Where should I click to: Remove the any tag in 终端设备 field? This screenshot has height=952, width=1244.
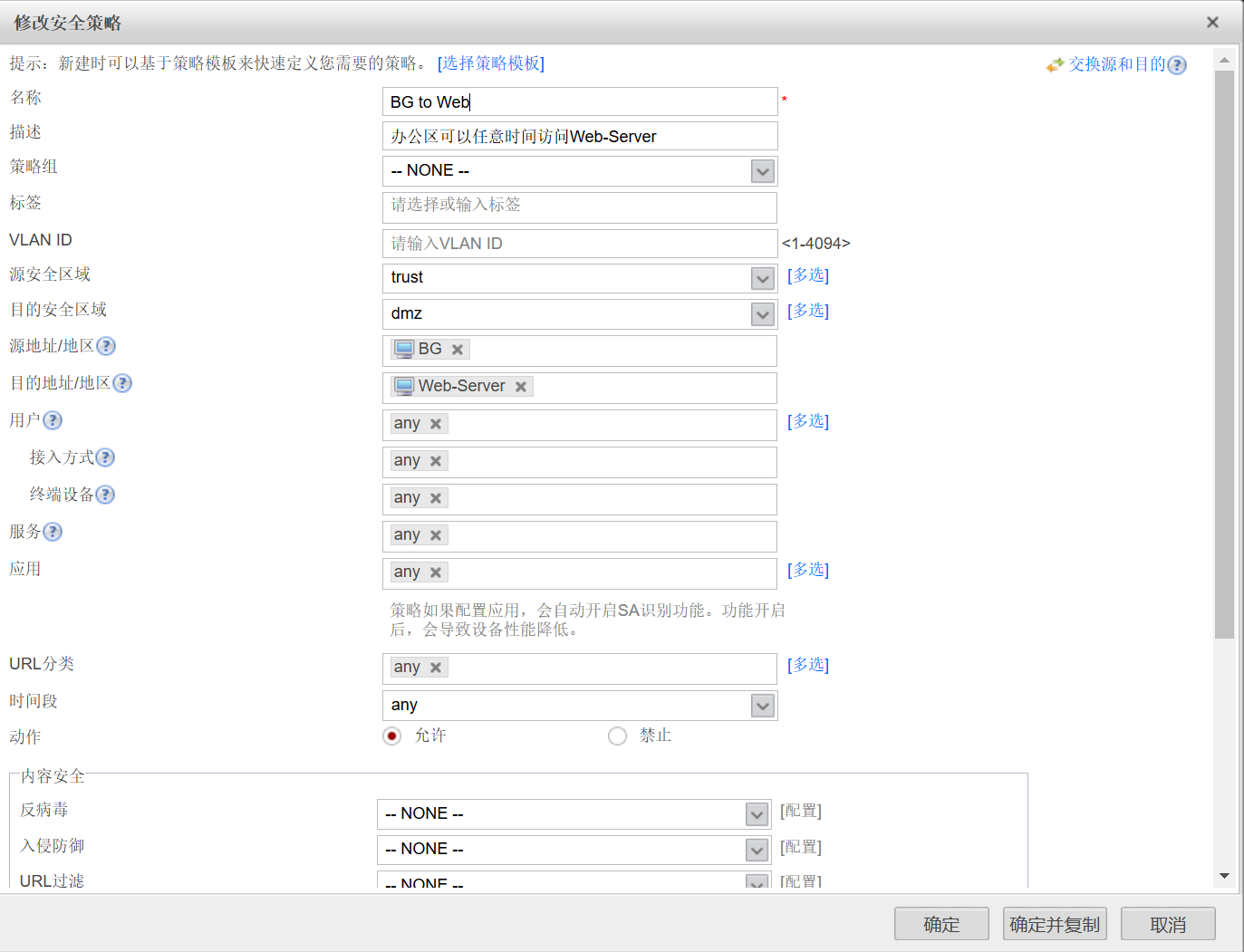click(436, 498)
